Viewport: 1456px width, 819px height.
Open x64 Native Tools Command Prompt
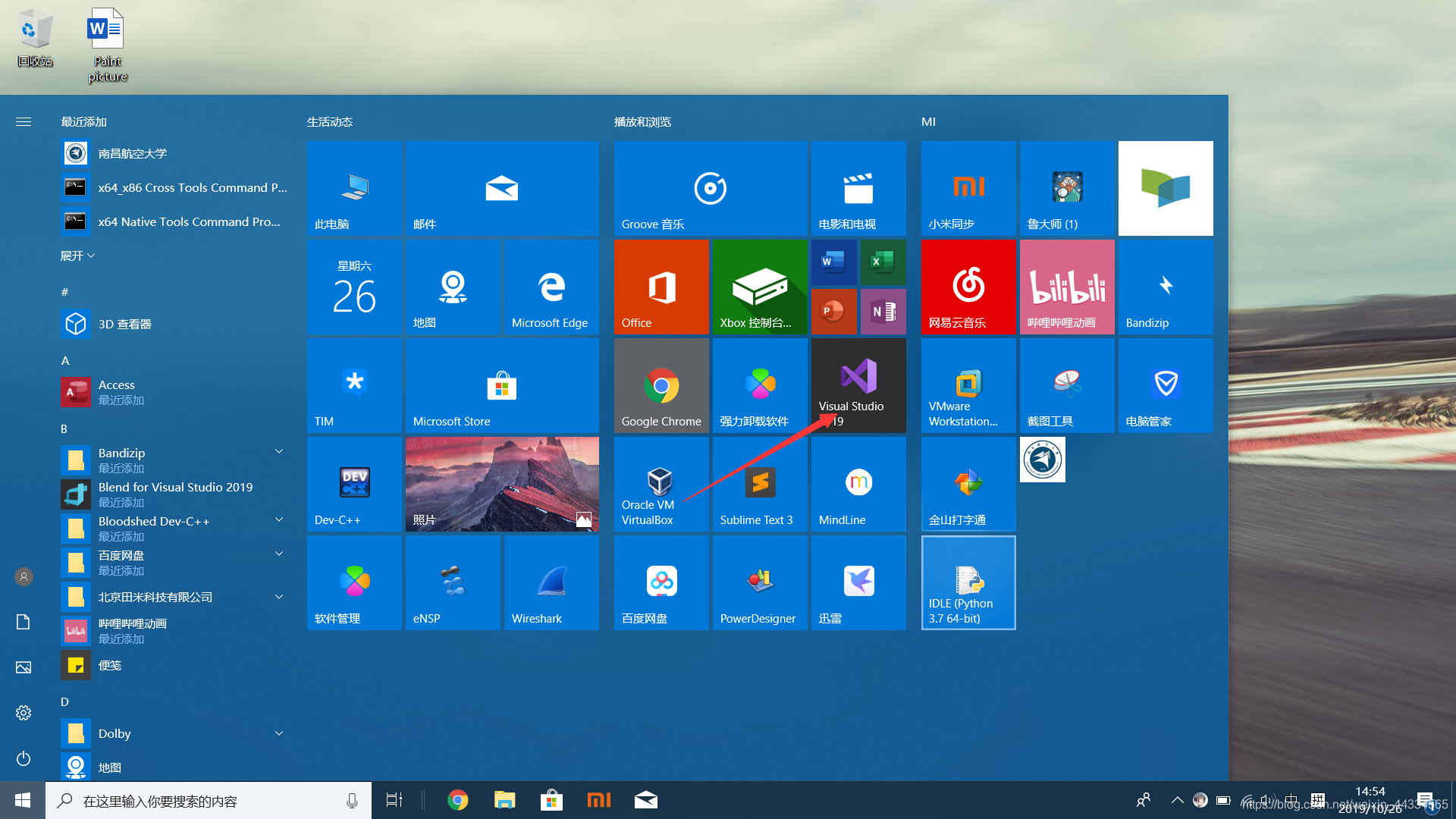pyautogui.click(x=174, y=221)
